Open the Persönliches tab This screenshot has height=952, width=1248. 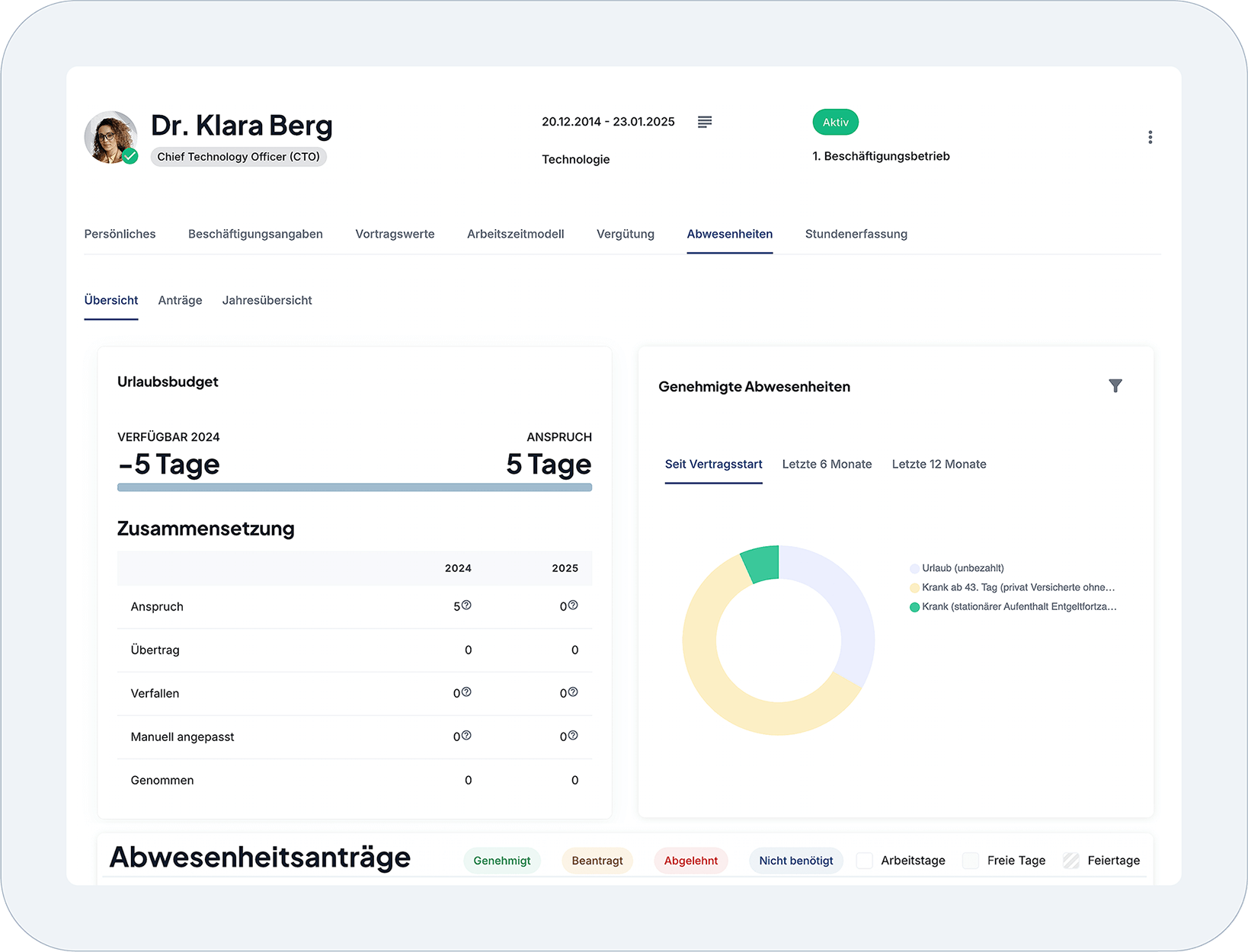120,234
